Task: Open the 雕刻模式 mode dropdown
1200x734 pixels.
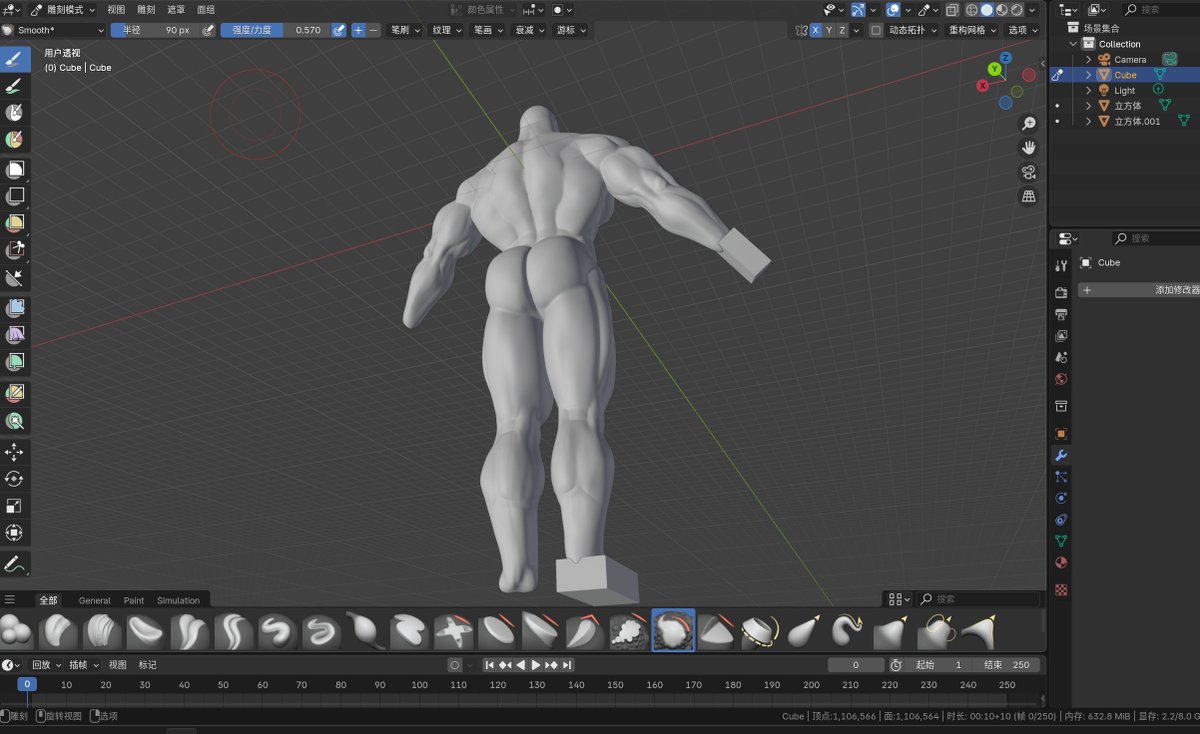Action: [x=63, y=9]
